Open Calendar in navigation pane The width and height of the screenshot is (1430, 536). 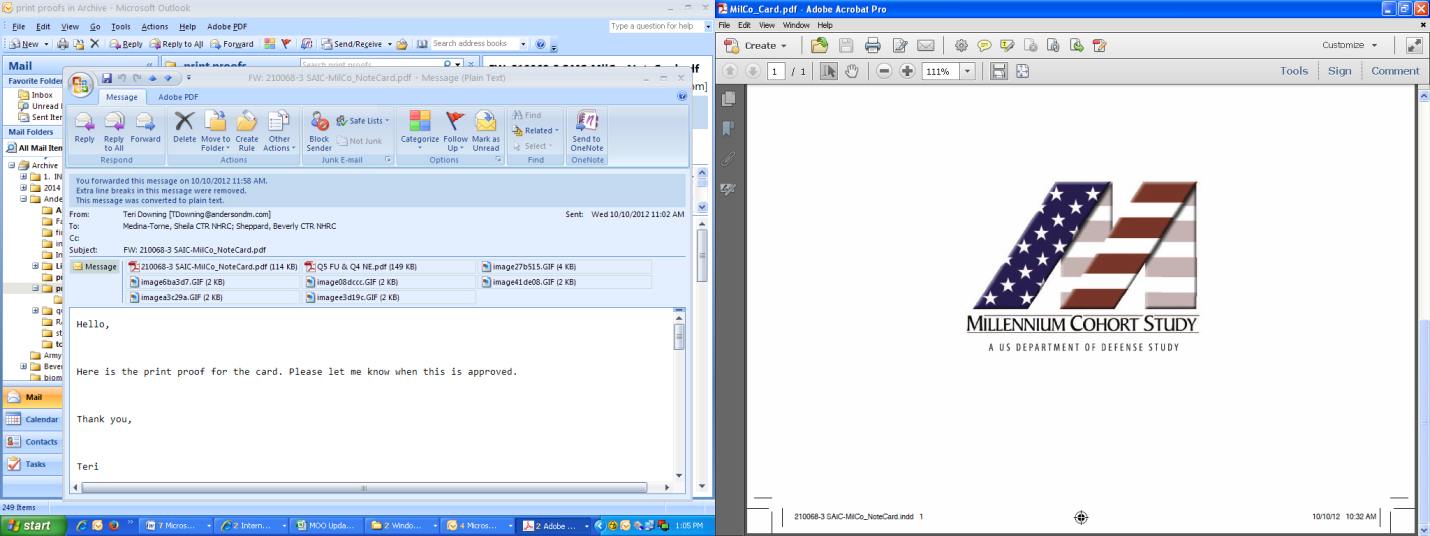[30, 419]
